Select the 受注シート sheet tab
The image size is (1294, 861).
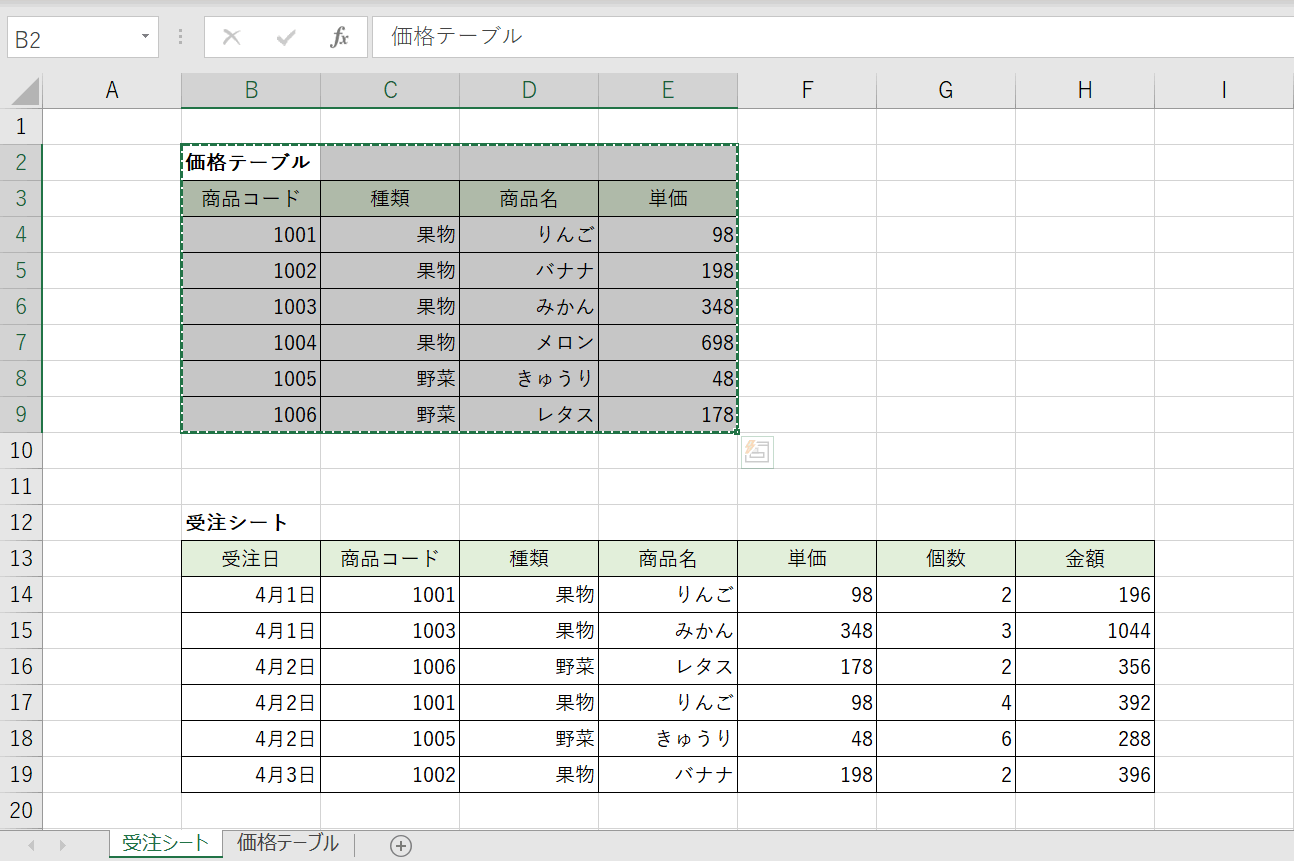(x=164, y=843)
